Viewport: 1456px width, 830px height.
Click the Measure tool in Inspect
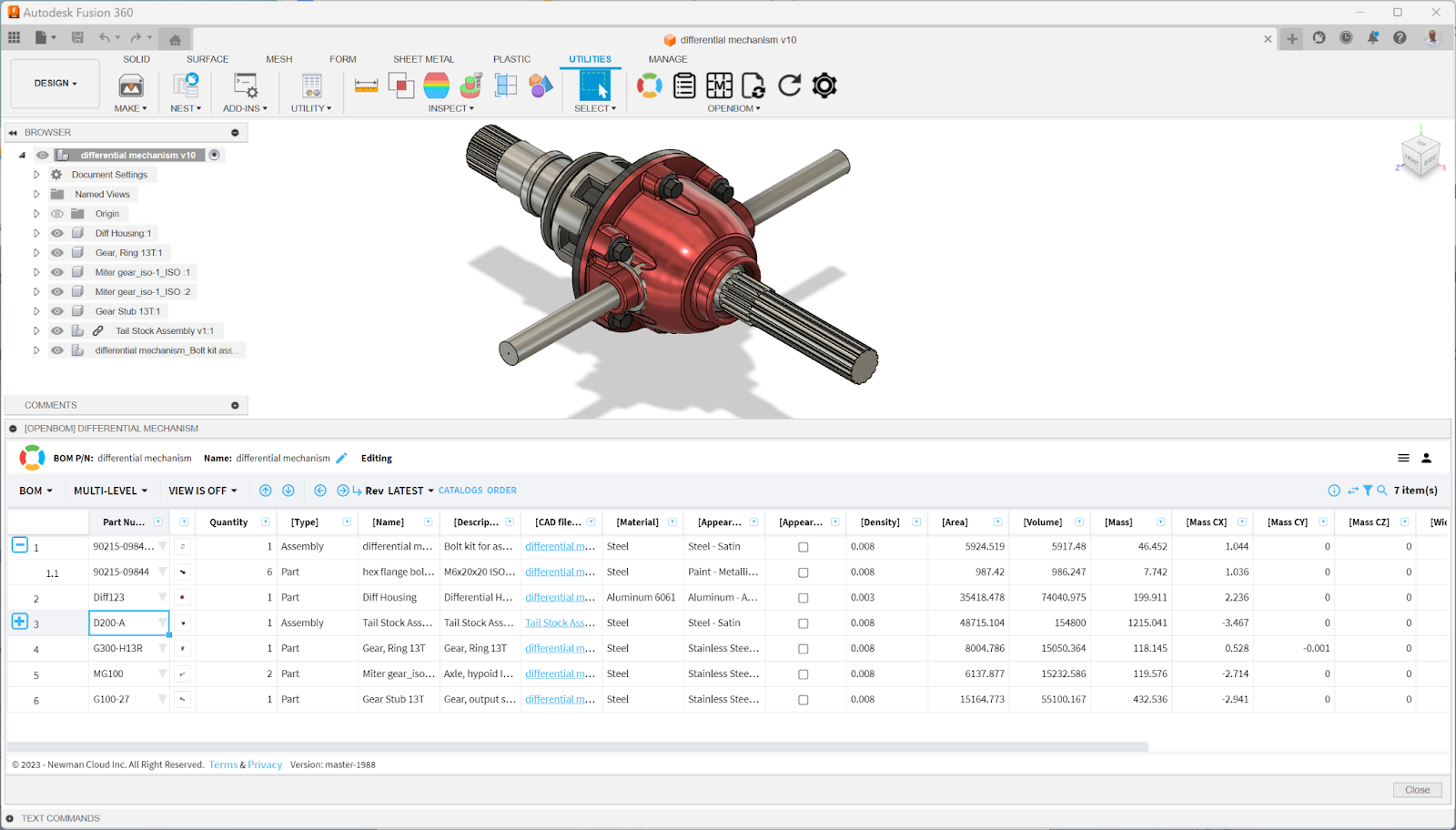pos(366,86)
